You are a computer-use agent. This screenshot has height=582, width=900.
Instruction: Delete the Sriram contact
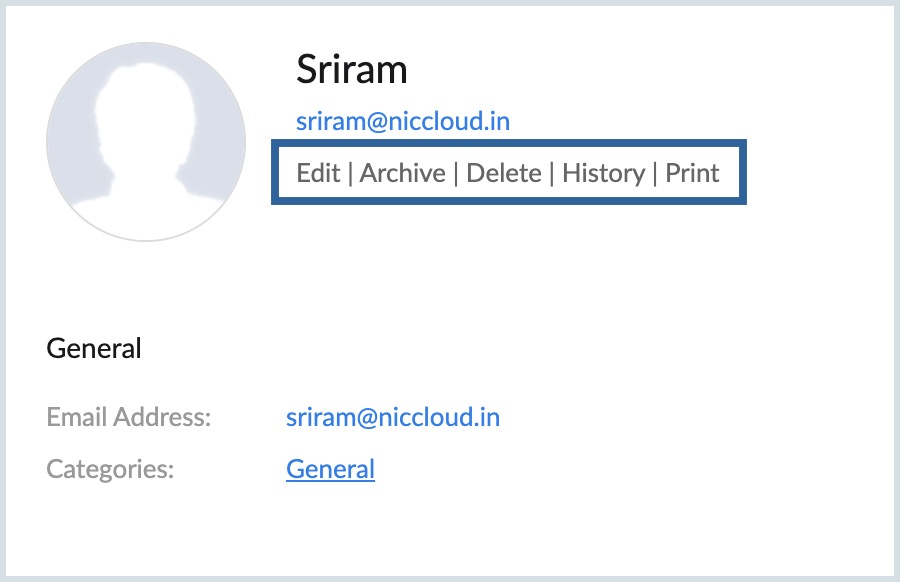coord(503,173)
